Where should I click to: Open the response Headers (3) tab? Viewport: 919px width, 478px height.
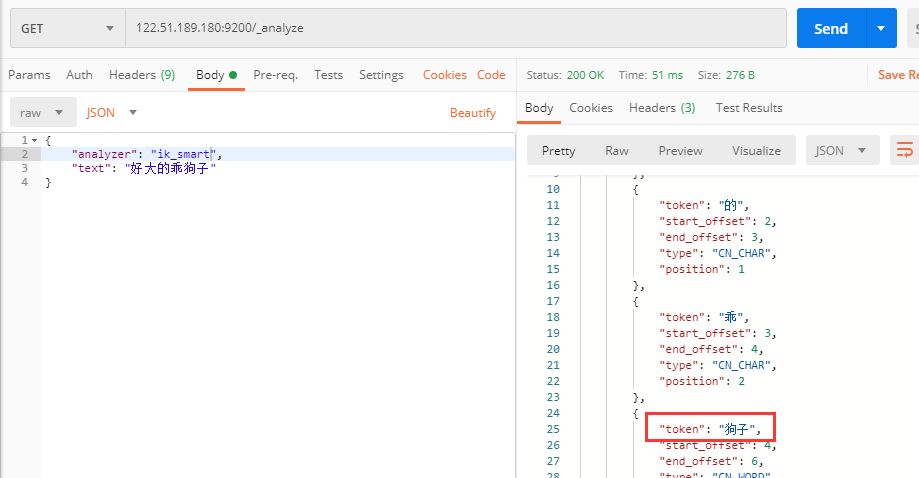tap(662, 108)
